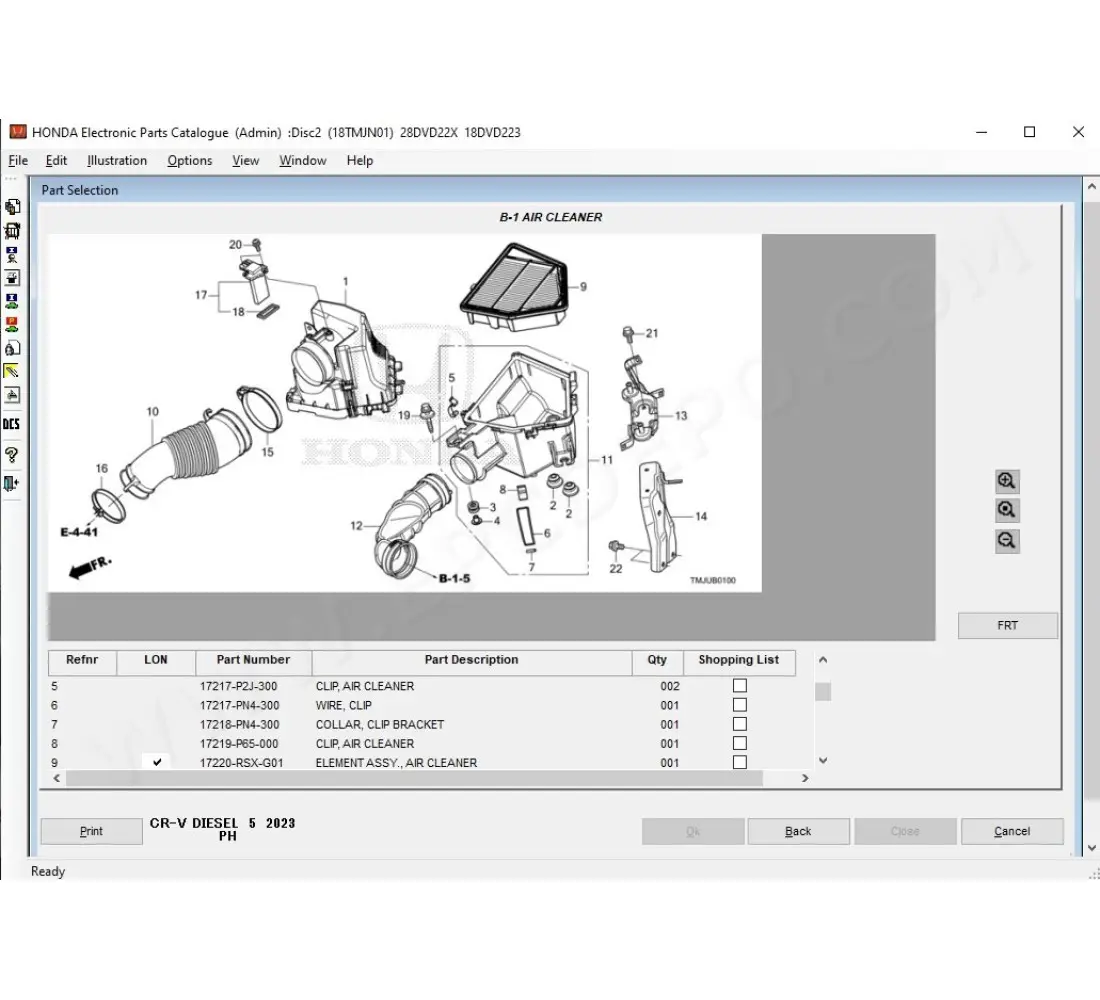The image size is (1100, 1000).
Task: Open the Help menu
Action: (360, 161)
